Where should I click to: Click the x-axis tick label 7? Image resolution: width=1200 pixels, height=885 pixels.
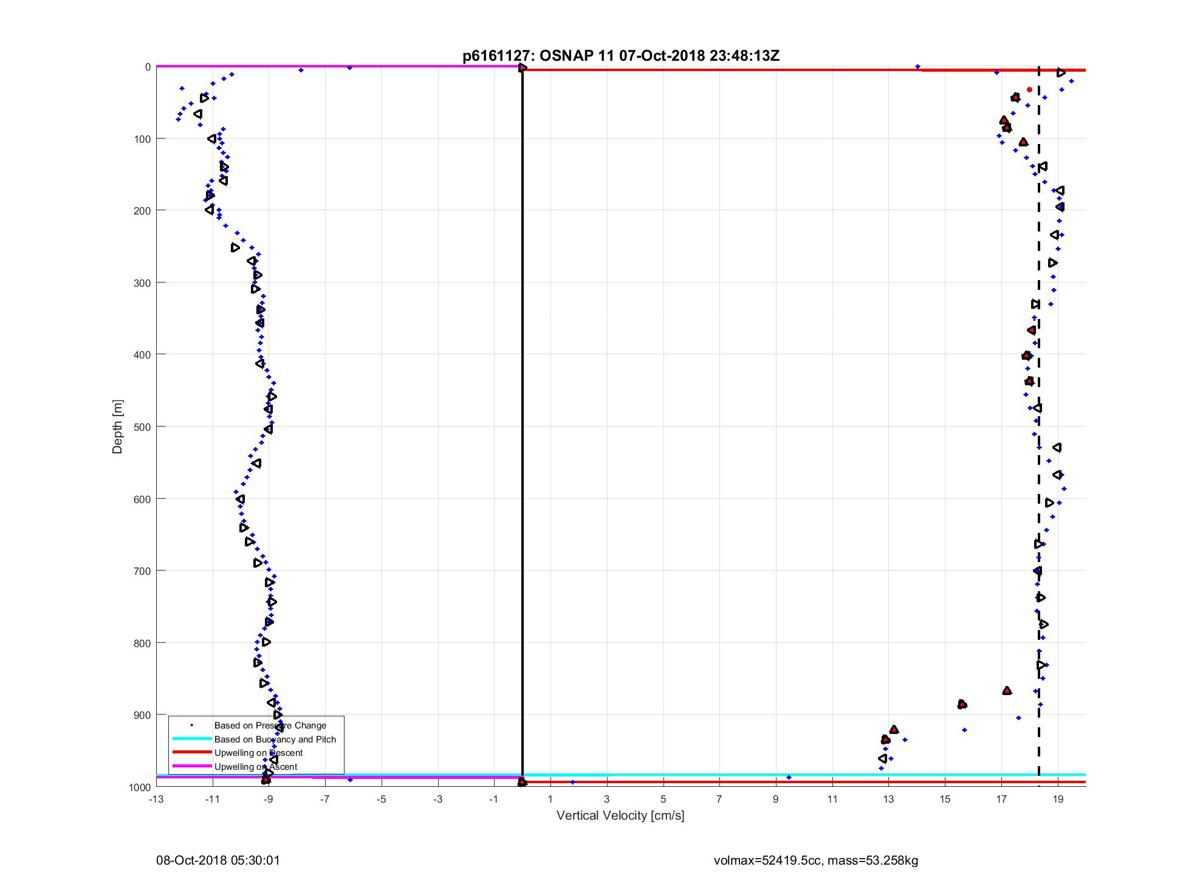tap(719, 800)
